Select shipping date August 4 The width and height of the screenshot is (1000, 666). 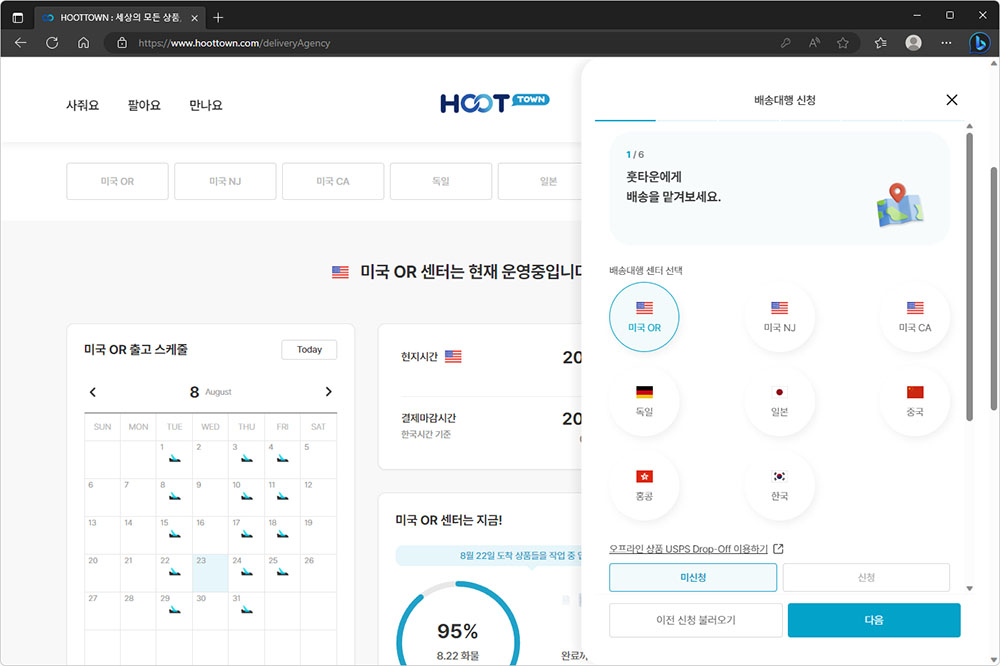click(x=282, y=459)
